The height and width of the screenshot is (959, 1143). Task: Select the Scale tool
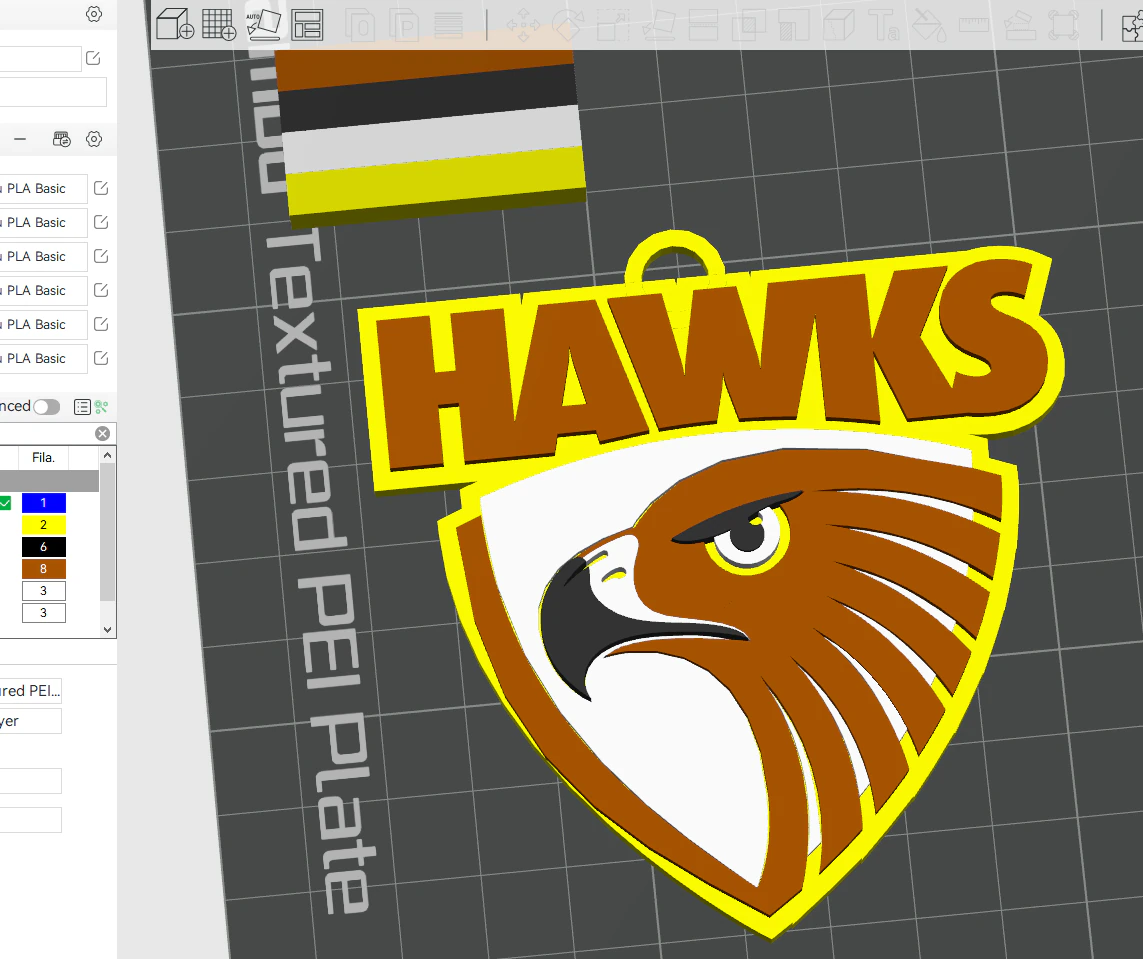point(613,26)
